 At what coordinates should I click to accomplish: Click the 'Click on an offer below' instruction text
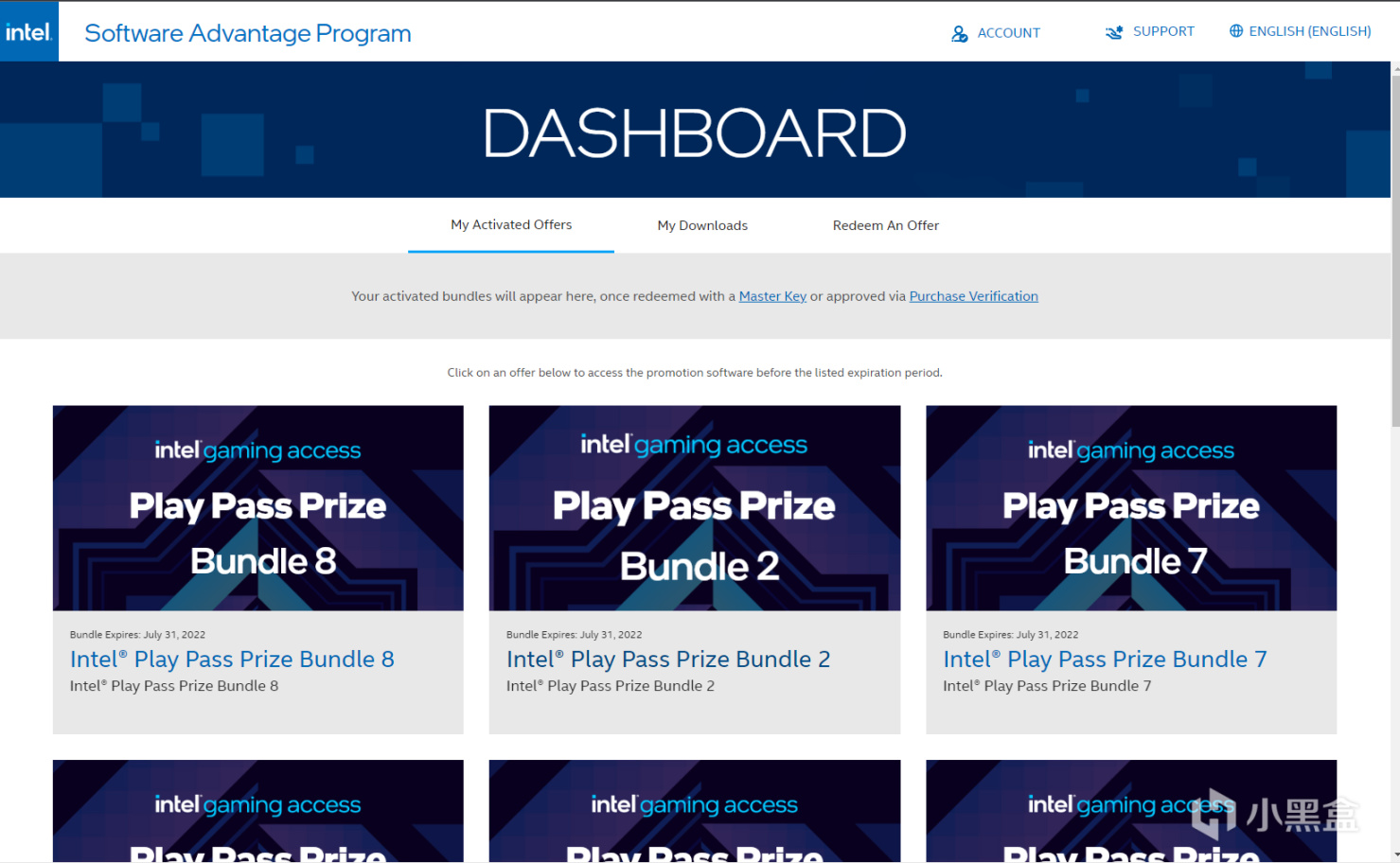coord(695,373)
